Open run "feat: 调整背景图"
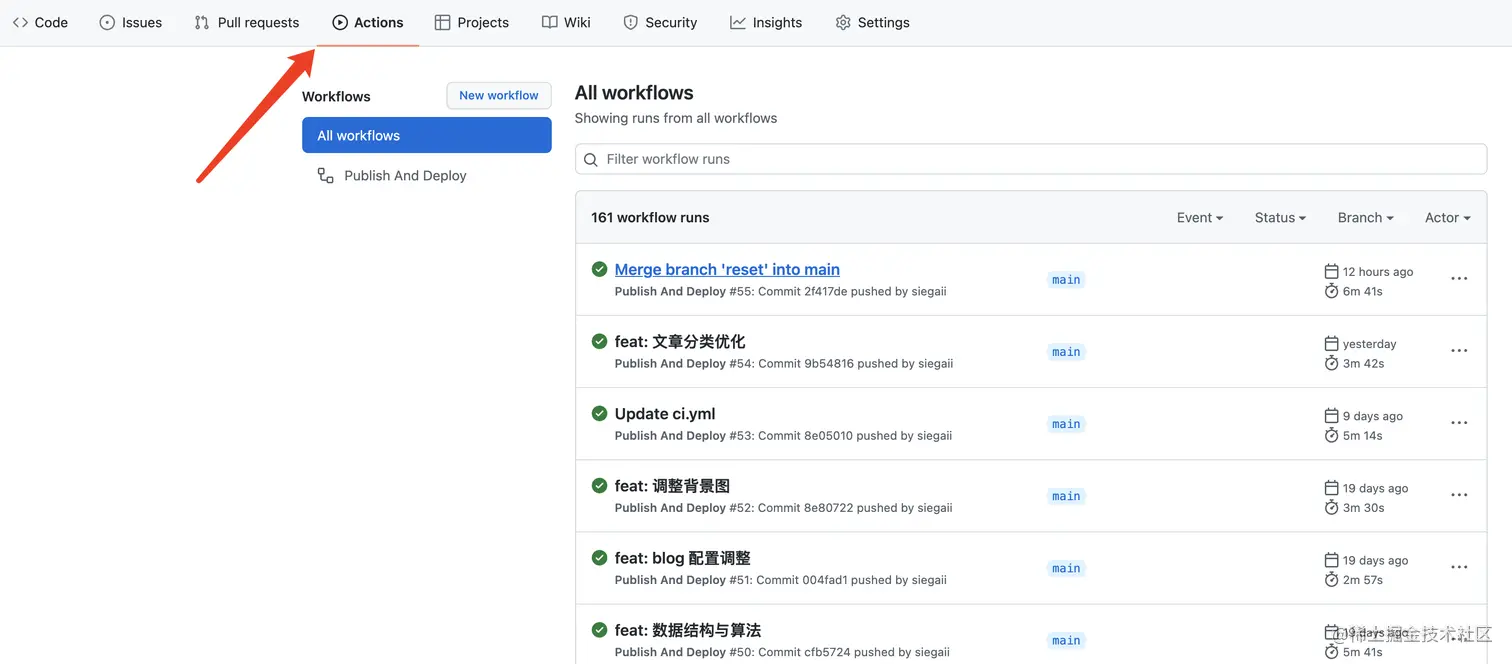The image size is (1512, 664). click(x=672, y=485)
